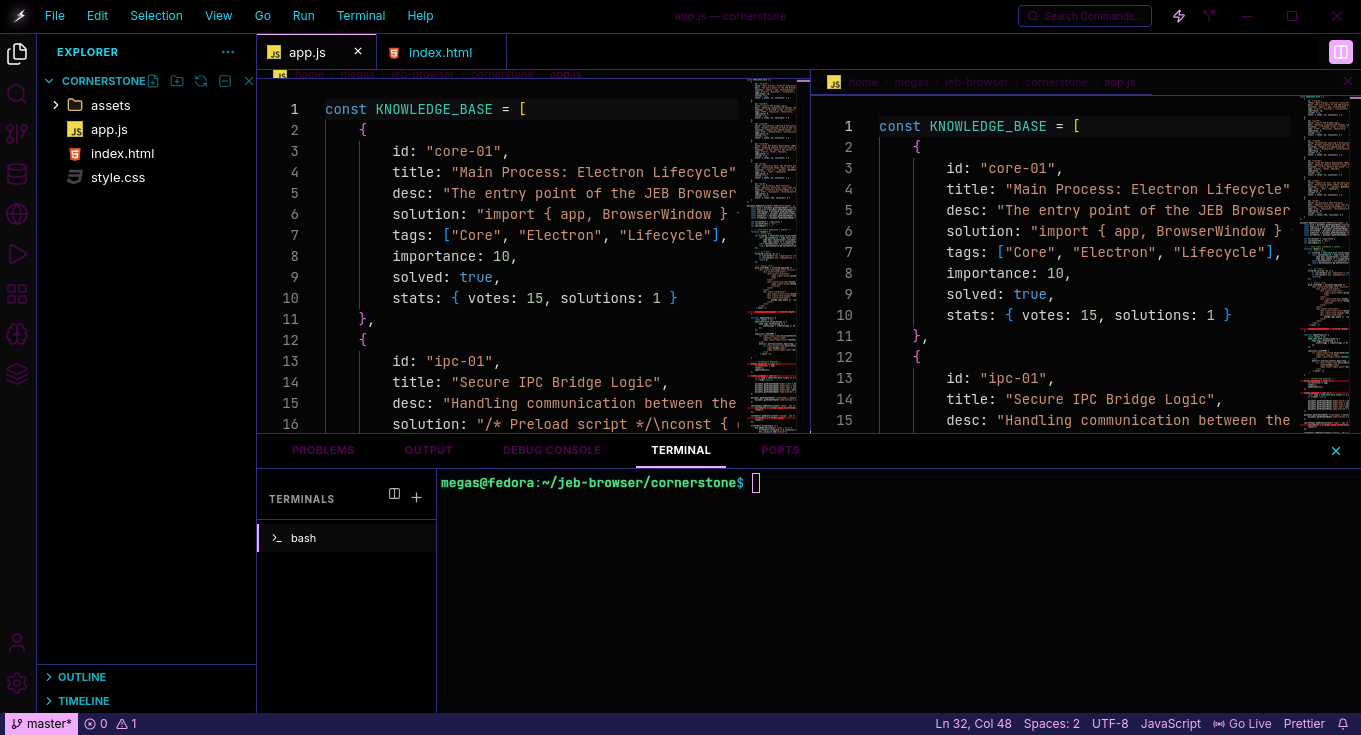Screen dimensions: 1361x735
Task: Open index.html in the file explorer
Action: pos(122,153)
